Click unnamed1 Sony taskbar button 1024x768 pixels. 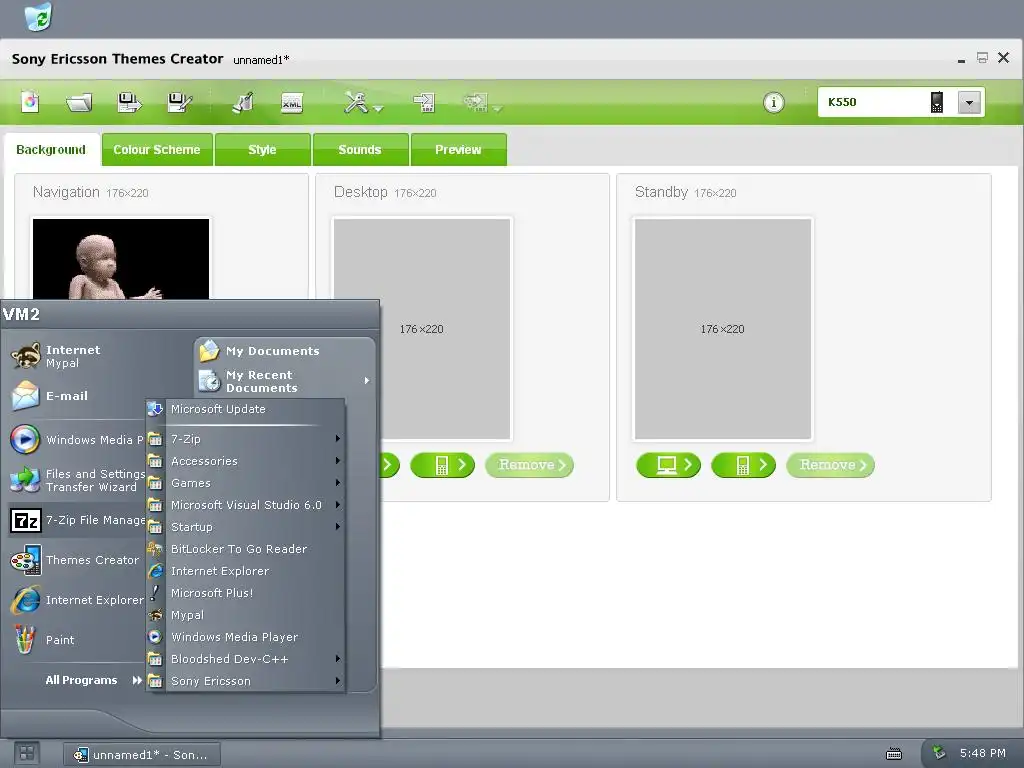coord(142,755)
